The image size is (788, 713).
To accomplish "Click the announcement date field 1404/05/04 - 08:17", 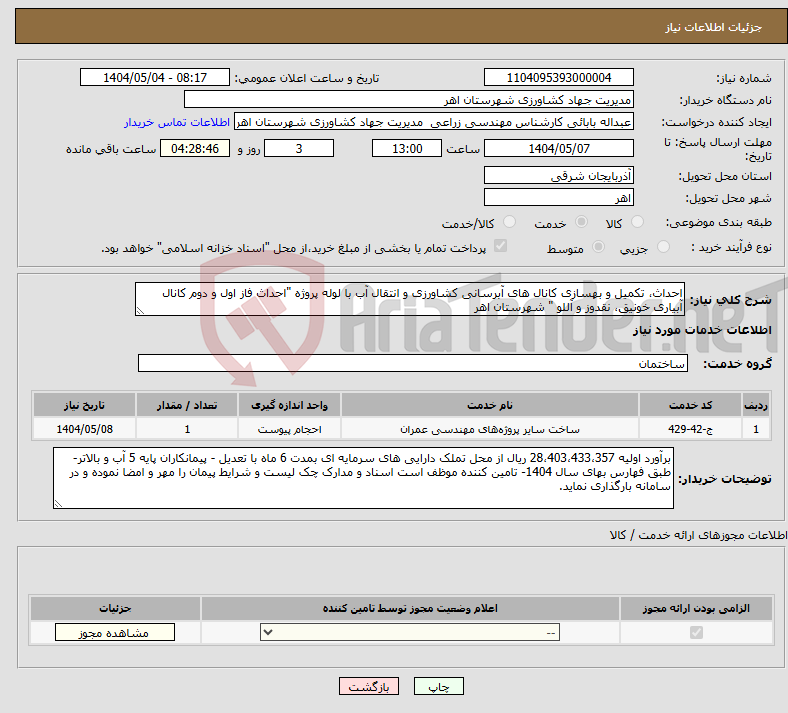I will click(x=155, y=77).
